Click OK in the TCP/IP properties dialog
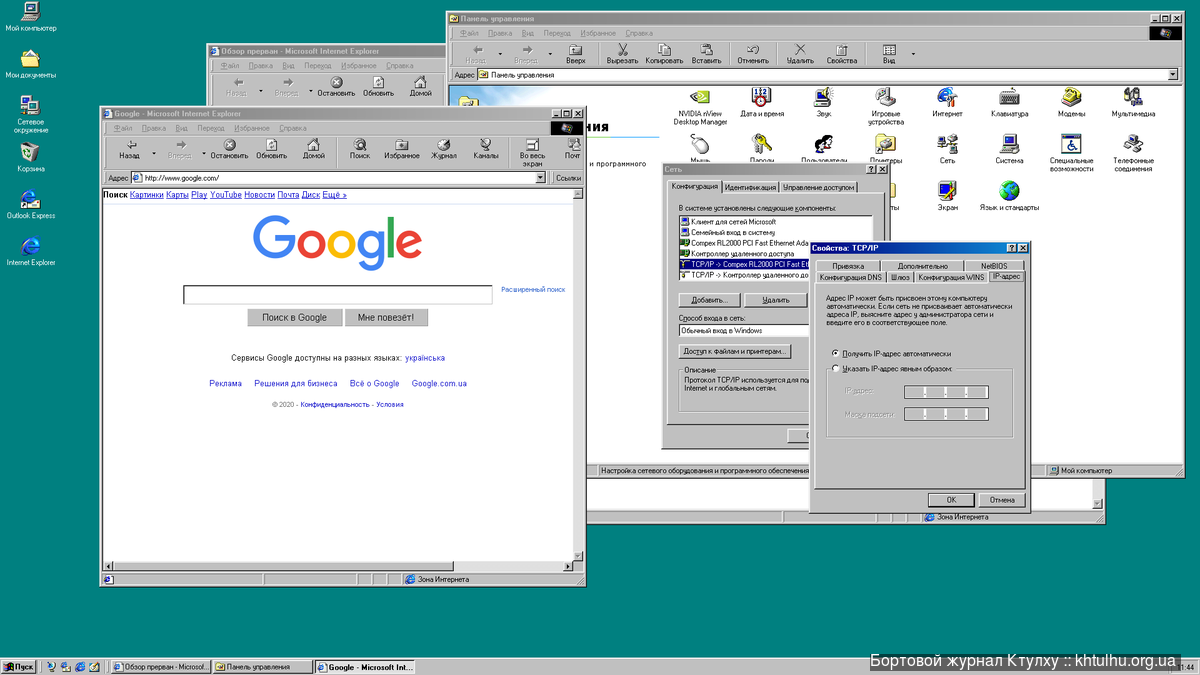The image size is (1200, 675). tap(951, 500)
